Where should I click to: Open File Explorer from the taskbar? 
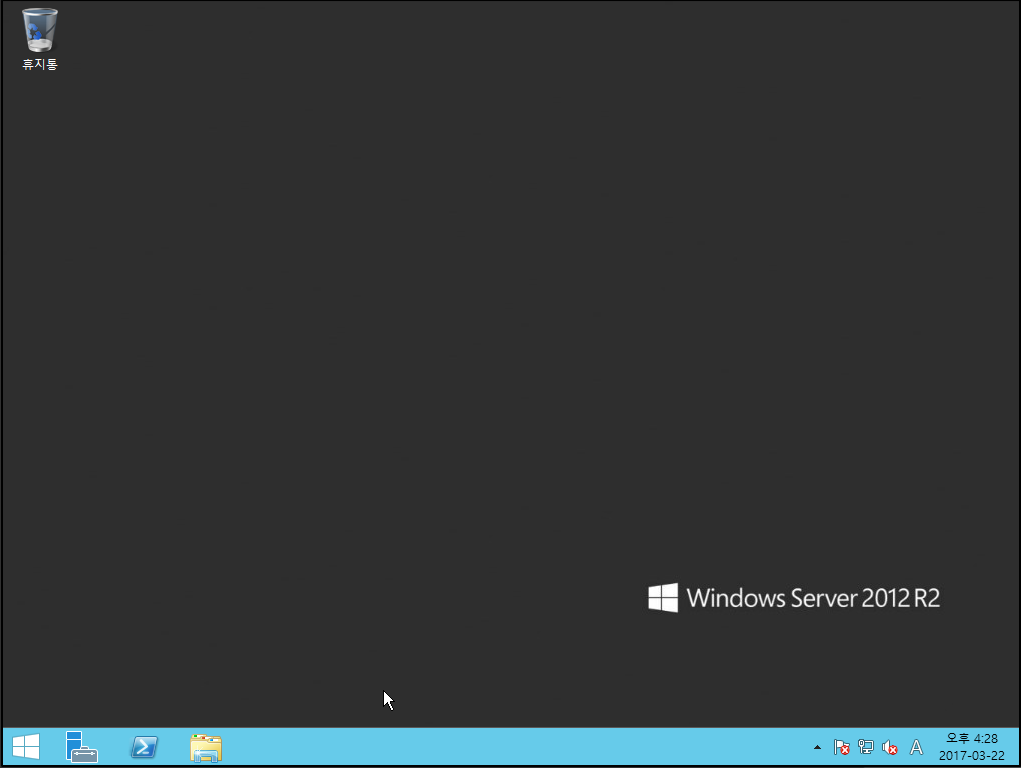[206, 747]
